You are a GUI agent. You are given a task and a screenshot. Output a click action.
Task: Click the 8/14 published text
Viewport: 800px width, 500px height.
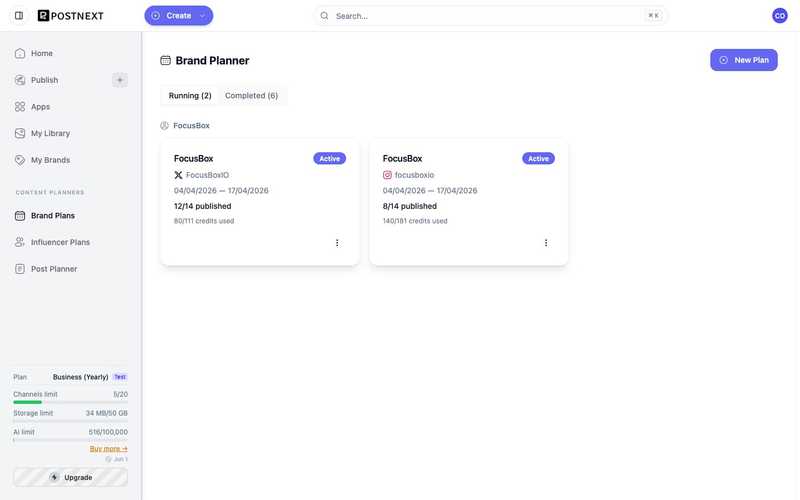[410, 206]
